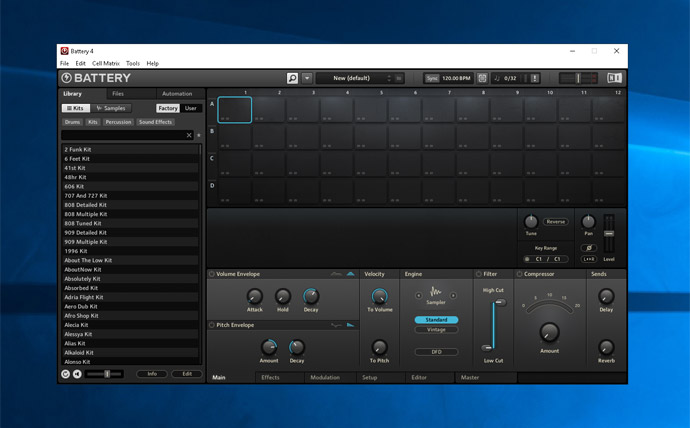
Task: Click the Sampler engine waveform icon
Action: pos(436,291)
